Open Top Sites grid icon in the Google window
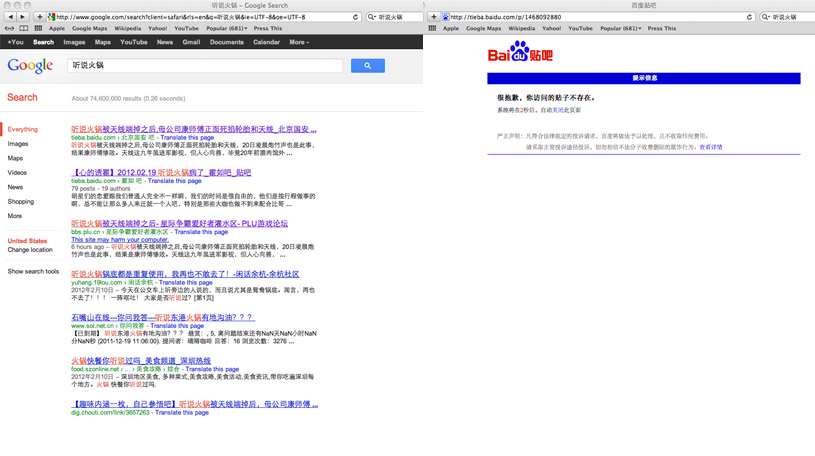This screenshot has width=815, height=456. coord(38,29)
